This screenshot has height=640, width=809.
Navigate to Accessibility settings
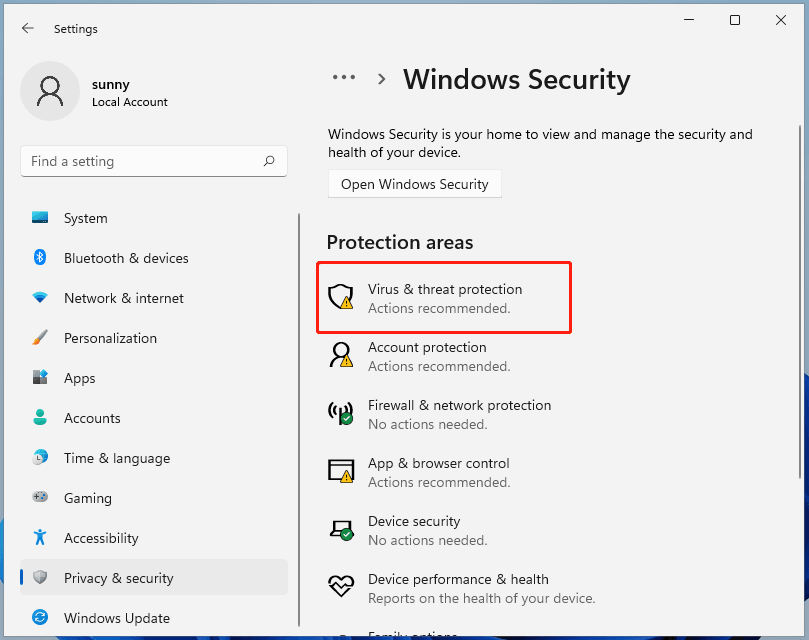(x=101, y=538)
